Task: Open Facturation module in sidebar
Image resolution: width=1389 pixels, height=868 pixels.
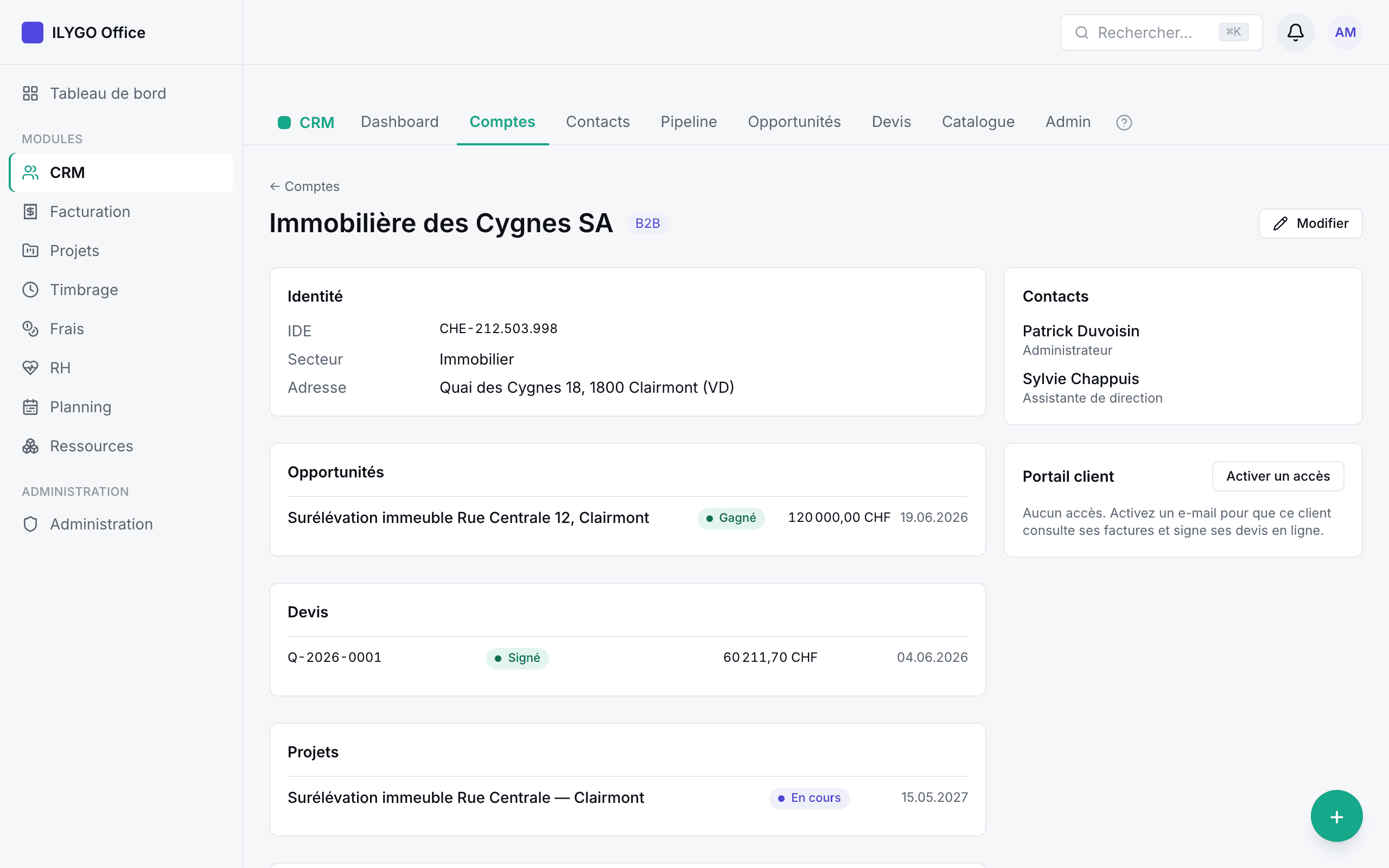Action: 121,212
